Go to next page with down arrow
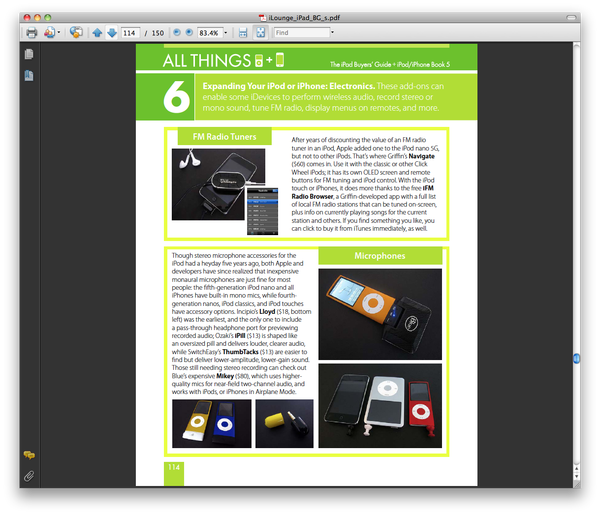The image size is (600, 515). 112,33
